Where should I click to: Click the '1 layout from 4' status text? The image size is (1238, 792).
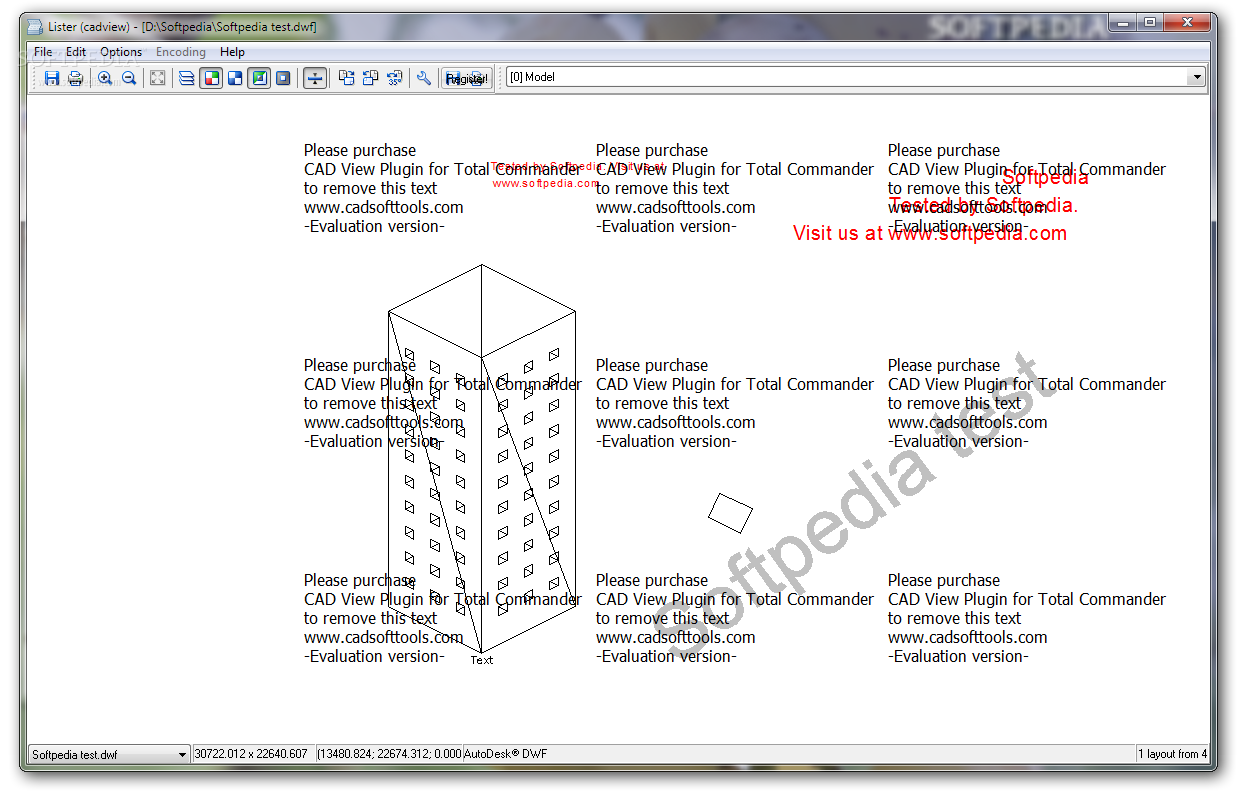pyautogui.click(x=1172, y=754)
